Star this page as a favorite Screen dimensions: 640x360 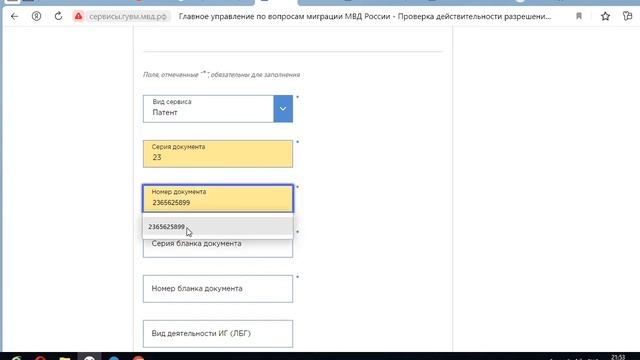(605, 16)
